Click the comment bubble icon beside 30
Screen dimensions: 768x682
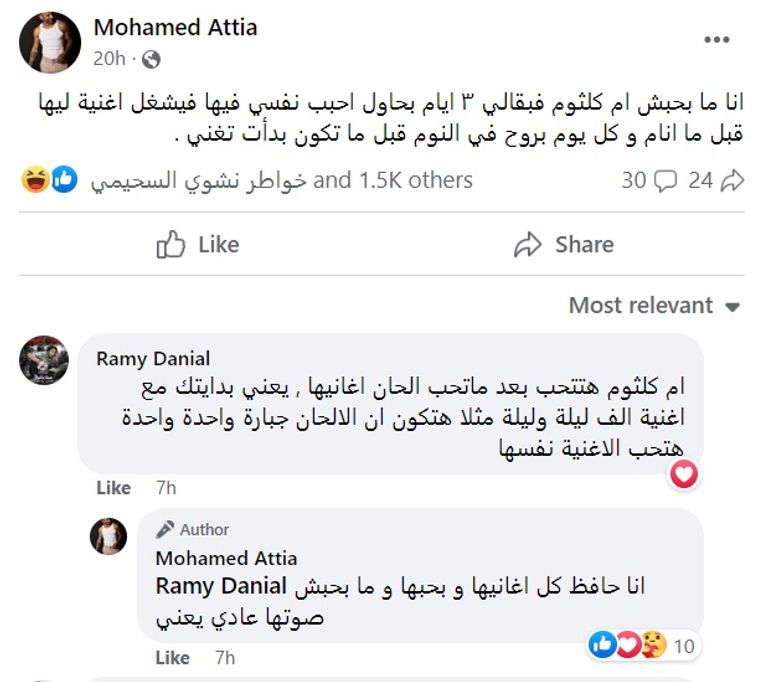664,181
